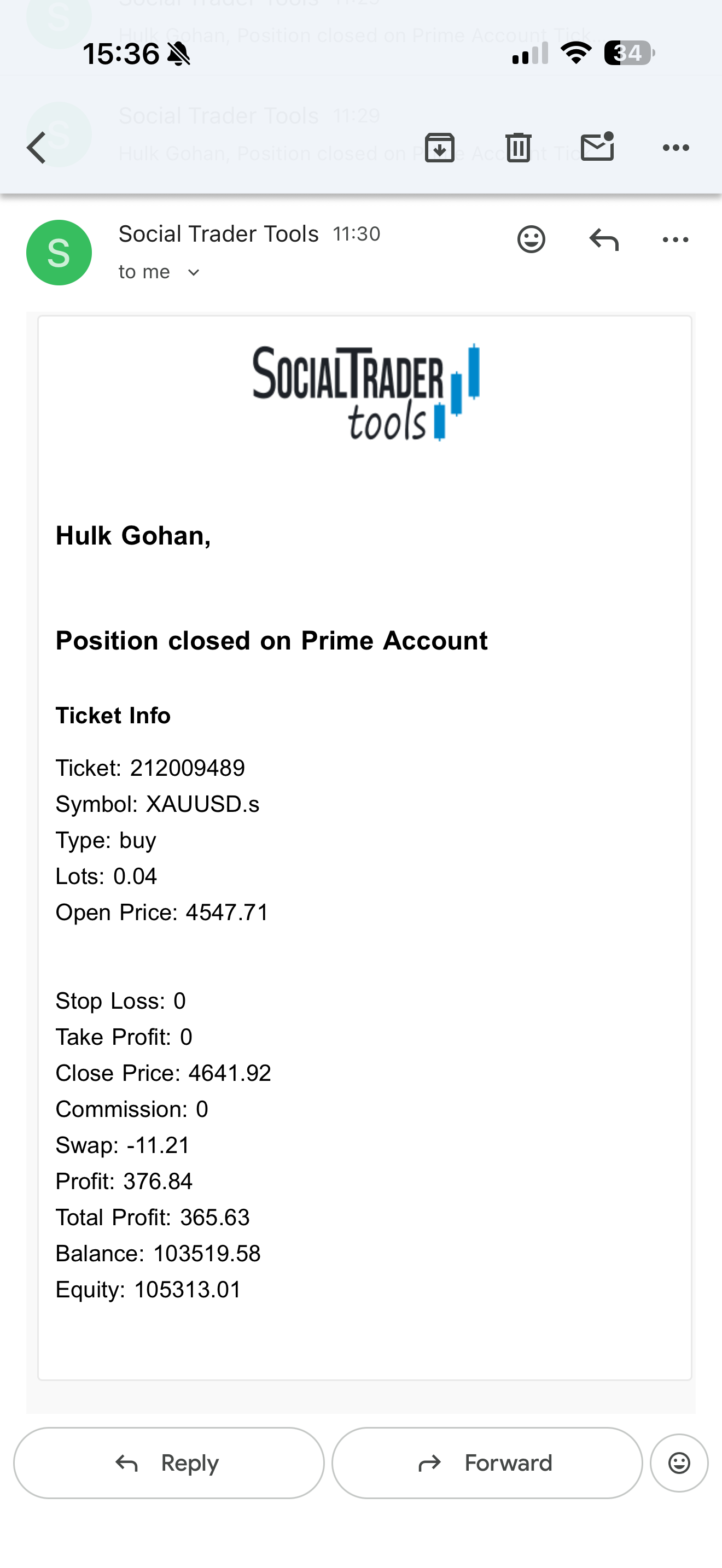722x1568 pixels.
Task: Open the message-level three-dot menu
Action: click(x=676, y=239)
